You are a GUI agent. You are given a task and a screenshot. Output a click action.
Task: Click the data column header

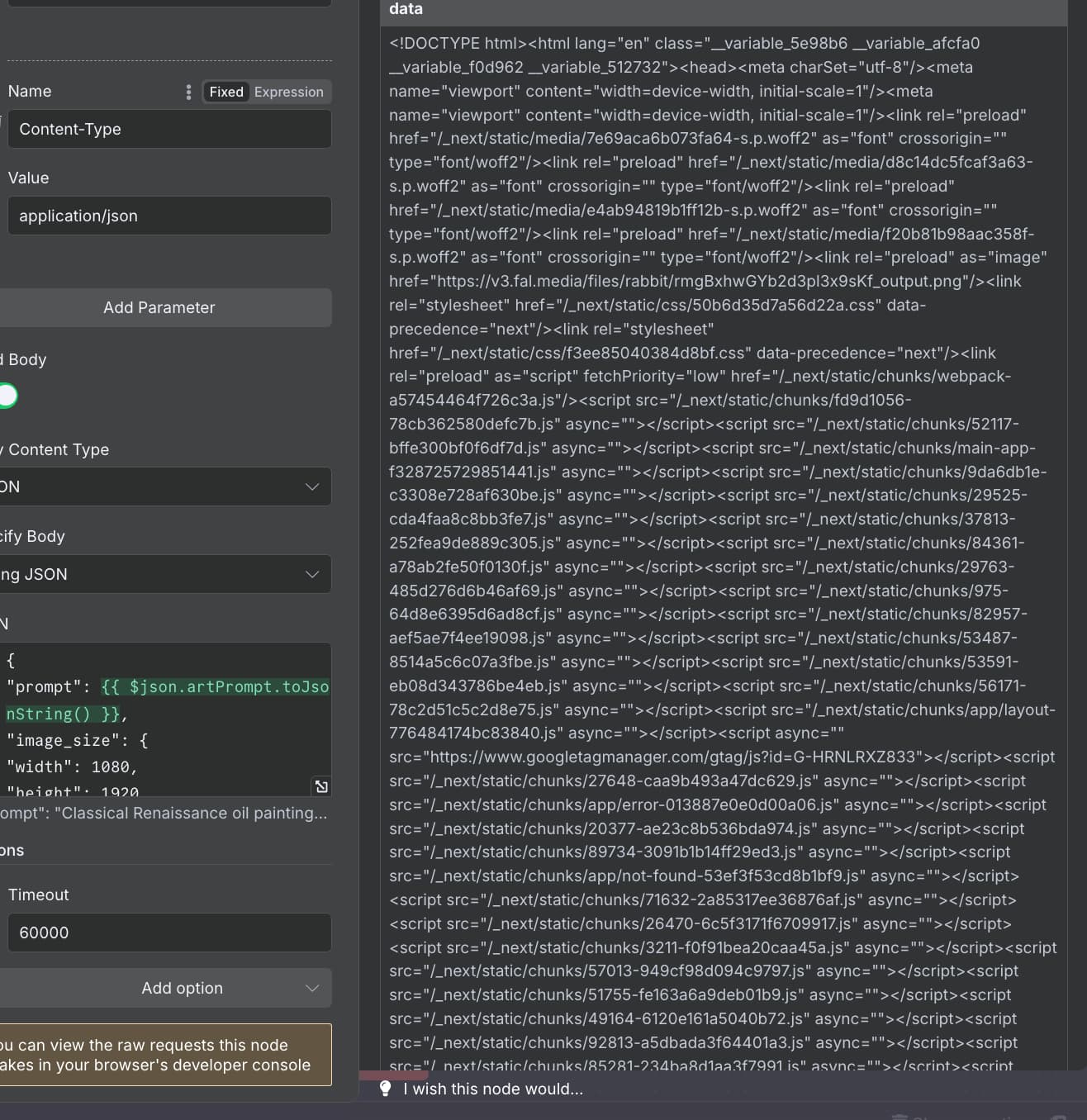tap(723, 11)
